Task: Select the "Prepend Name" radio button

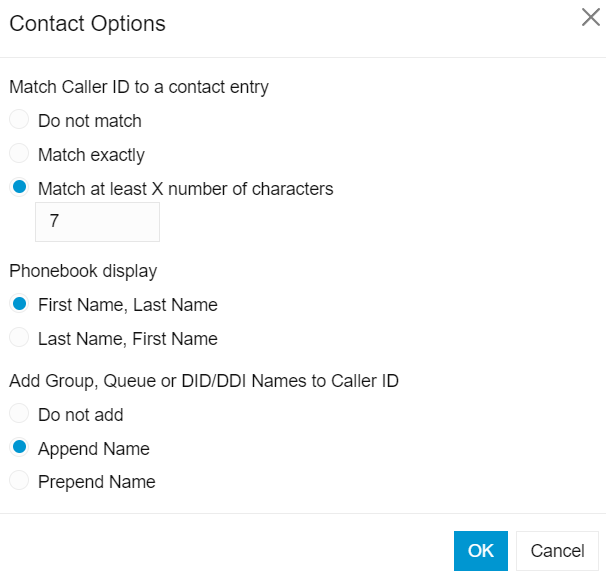Action: (19, 480)
